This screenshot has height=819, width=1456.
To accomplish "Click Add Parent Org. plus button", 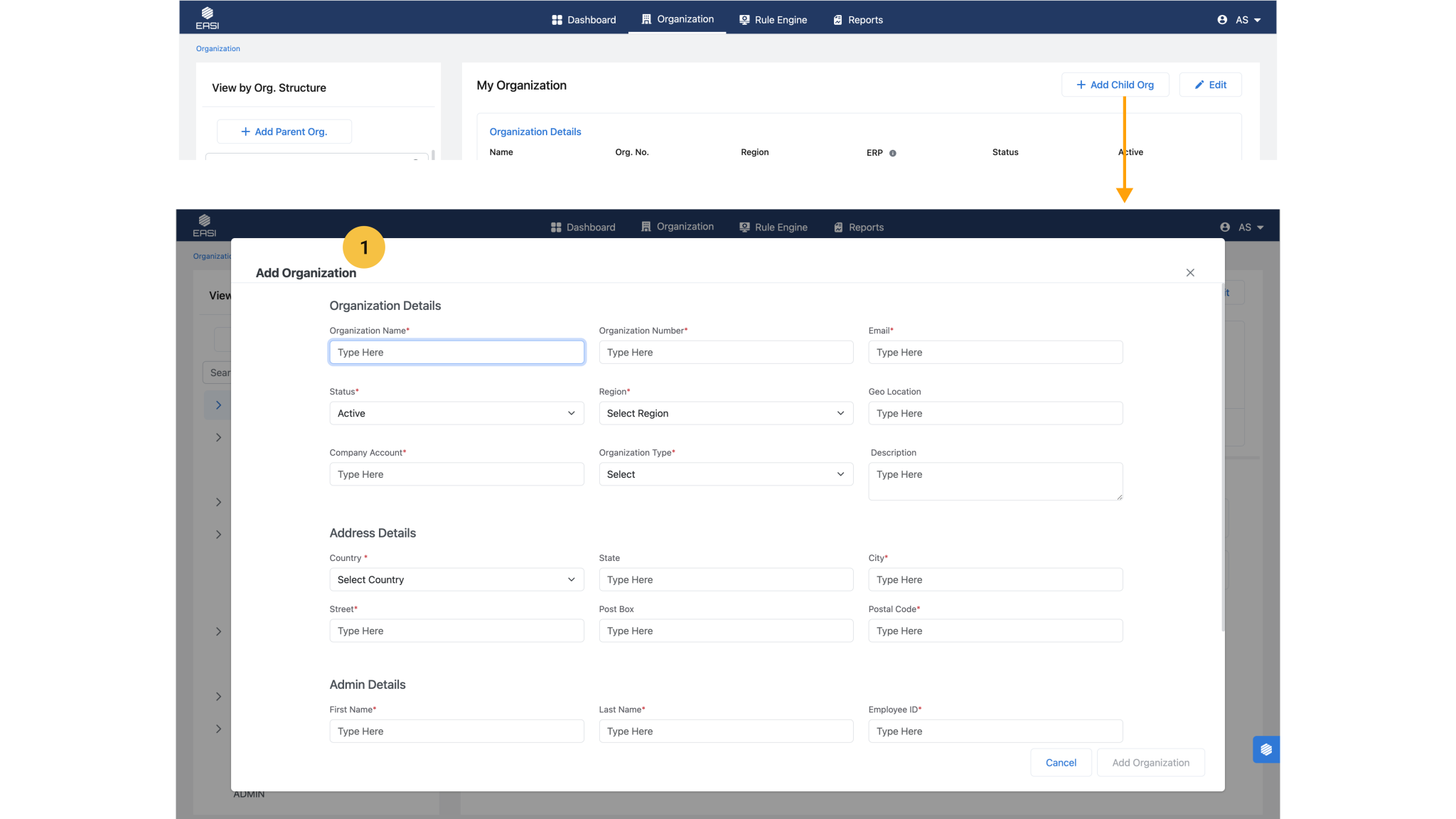I will click(284, 132).
